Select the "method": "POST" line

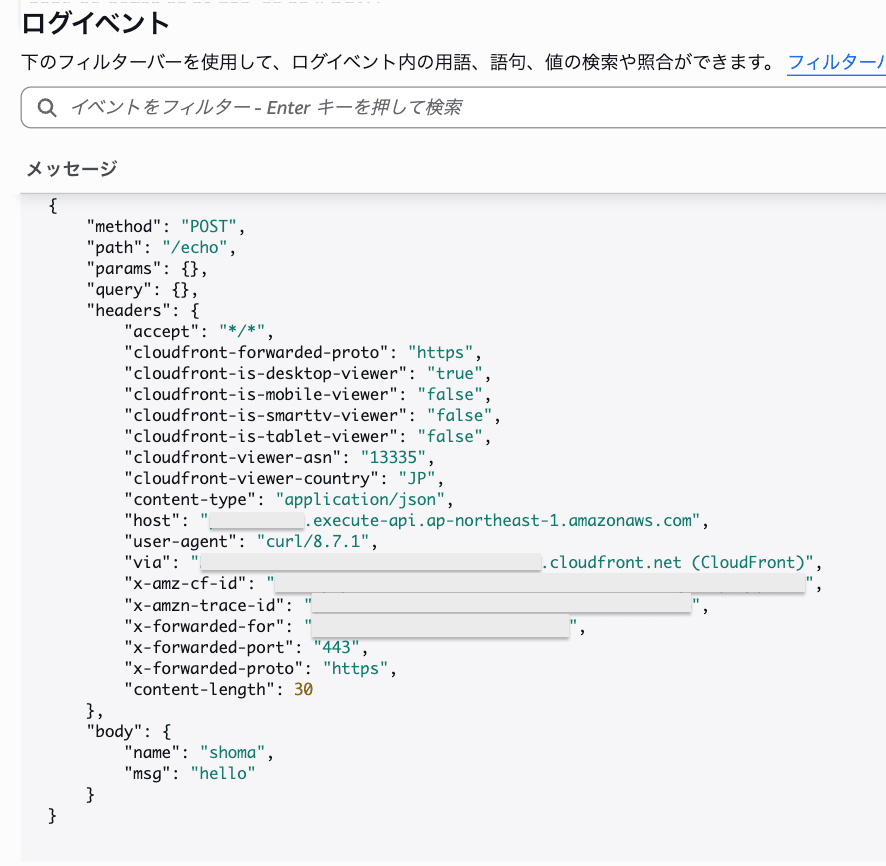click(x=166, y=227)
